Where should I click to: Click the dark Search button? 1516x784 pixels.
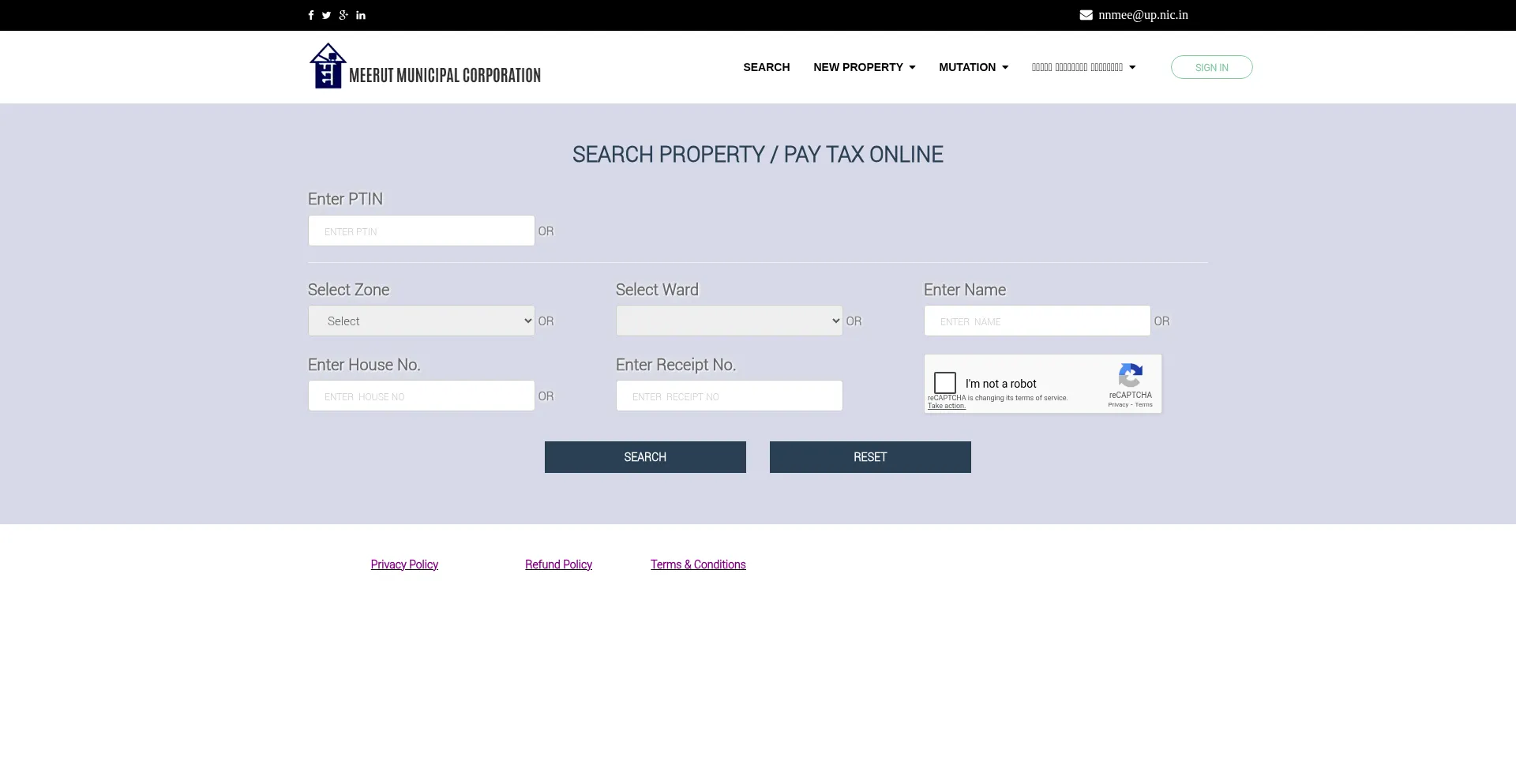645,457
